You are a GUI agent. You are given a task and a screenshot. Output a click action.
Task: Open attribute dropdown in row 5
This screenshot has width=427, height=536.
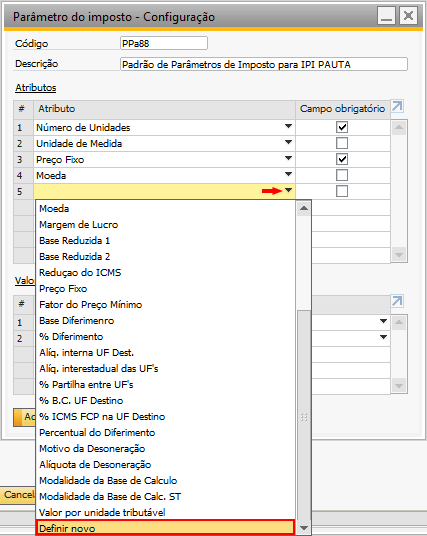click(x=289, y=190)
